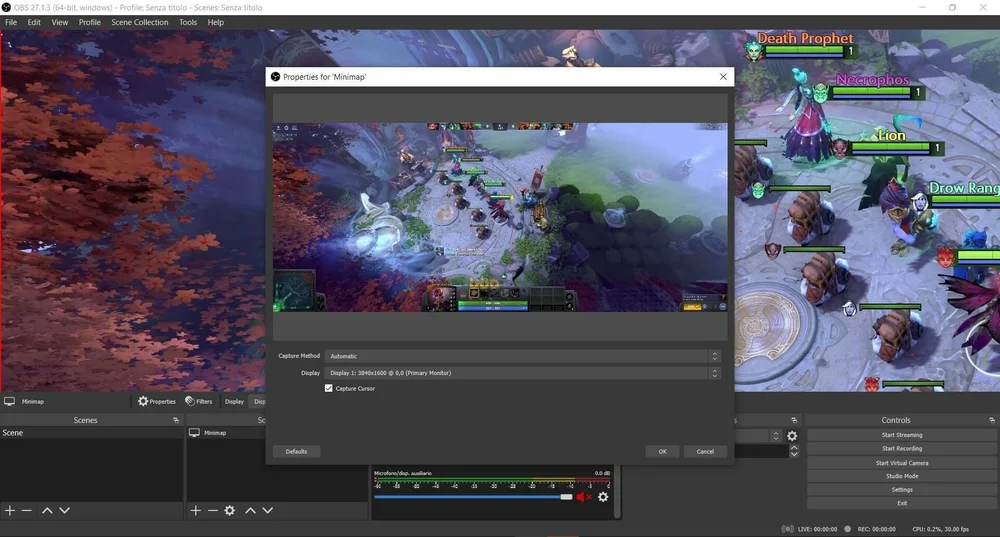Click the display preview in Properties dialog
The image size is (1000, 537).
tap(500, 217)
